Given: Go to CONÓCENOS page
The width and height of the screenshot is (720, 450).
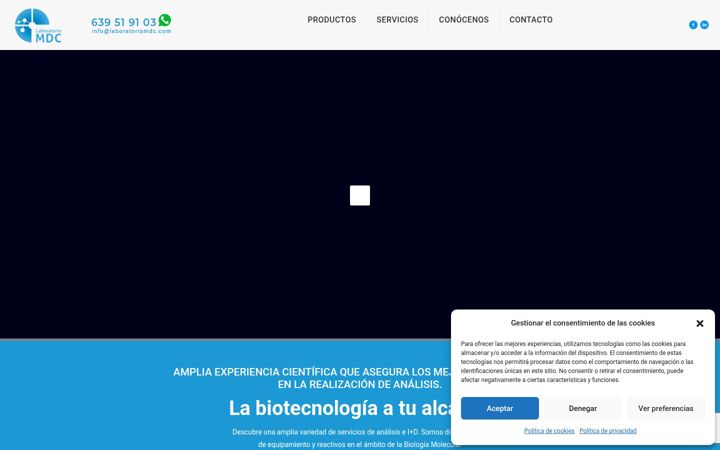Looking at the screenshot, I should click(x=463, y=20).
